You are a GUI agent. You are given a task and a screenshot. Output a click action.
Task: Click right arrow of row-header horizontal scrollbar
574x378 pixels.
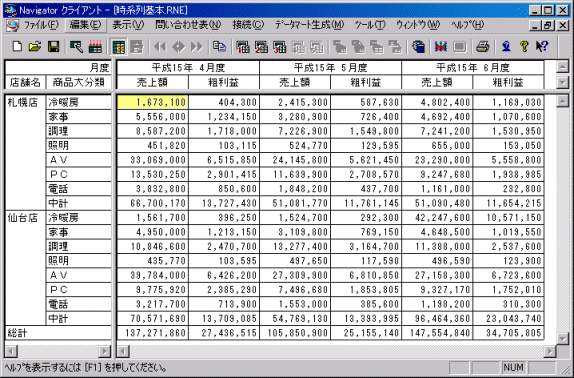click(104, 351)
